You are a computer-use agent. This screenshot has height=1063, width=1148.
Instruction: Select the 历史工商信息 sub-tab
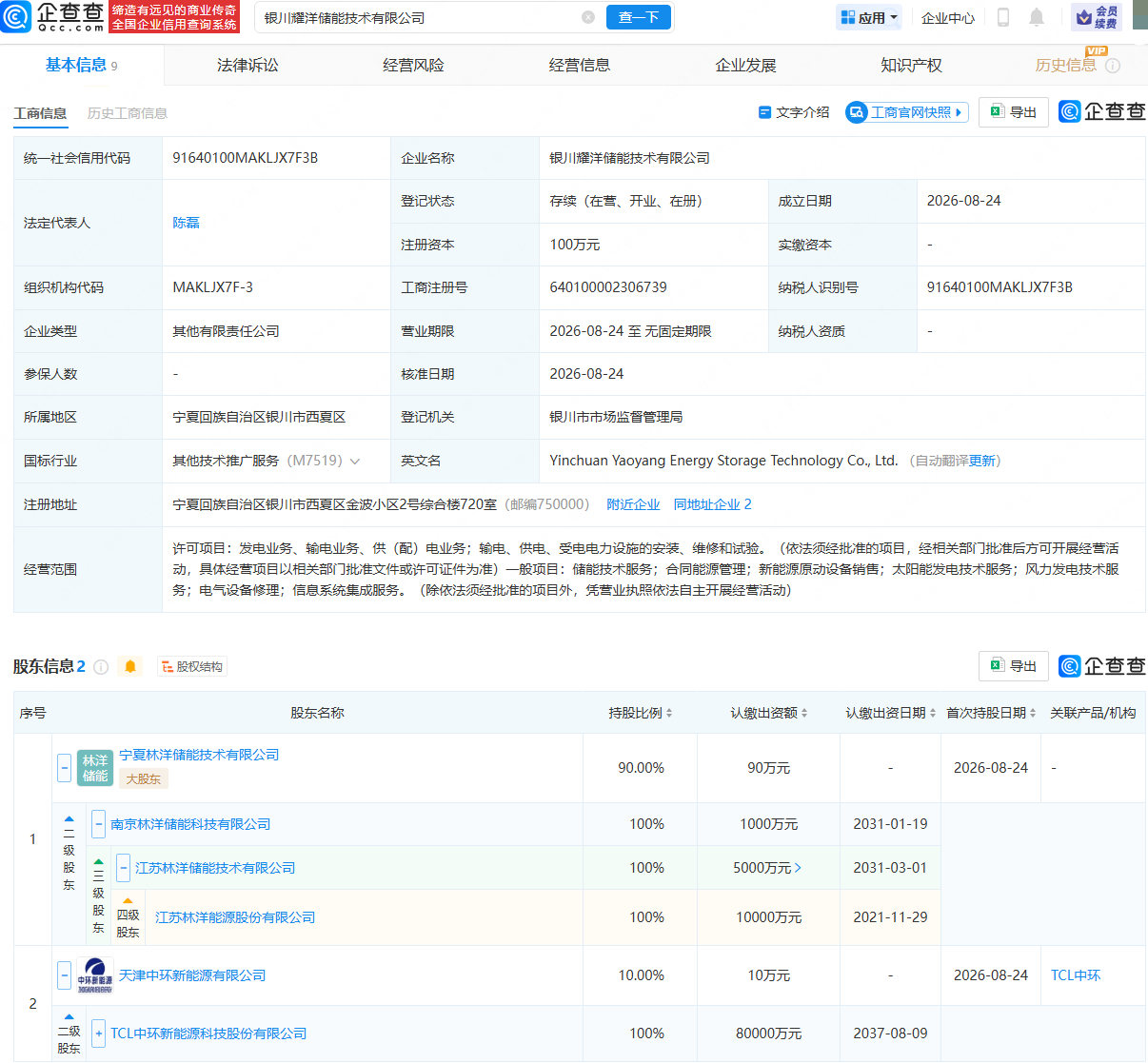pyautogui.click(x=127, y=113)
